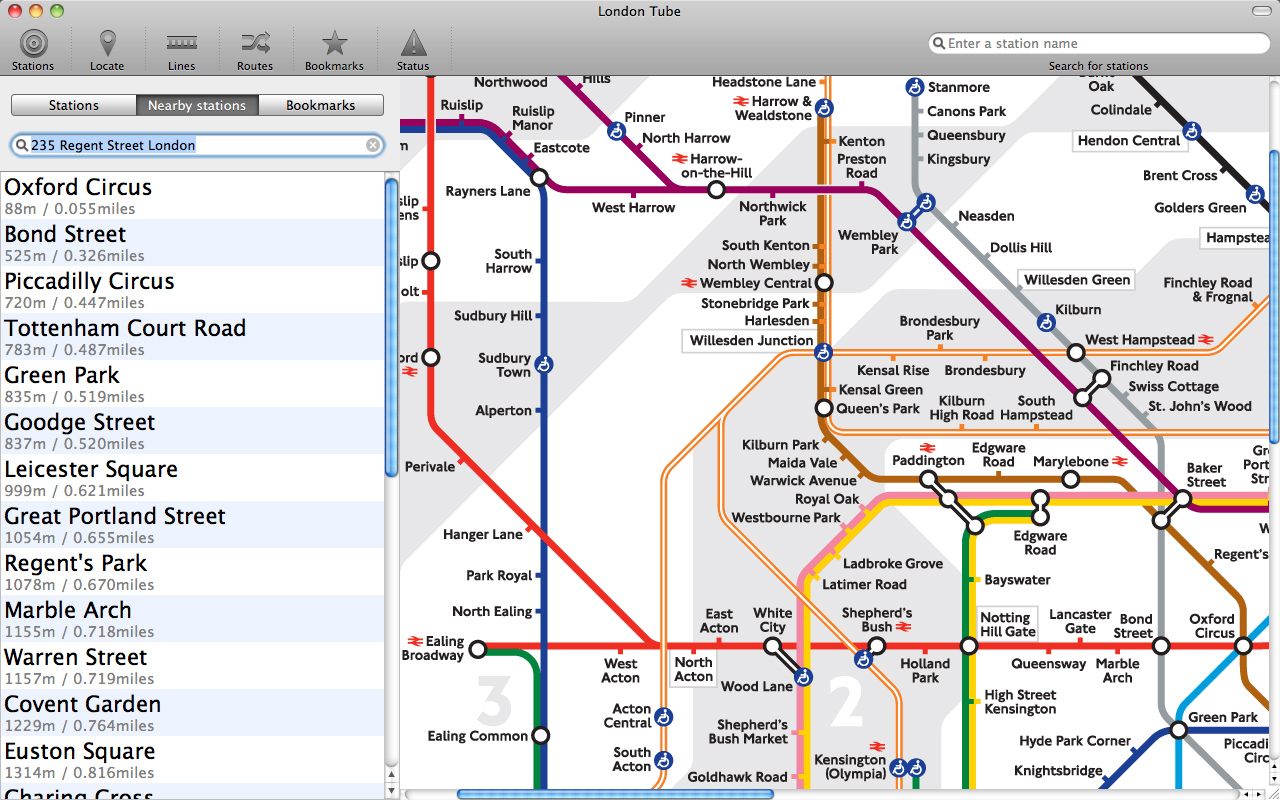The image size is (1280, 800).
Task: Click the rail symbol beside Wembley Central
Action: point(689,284)
